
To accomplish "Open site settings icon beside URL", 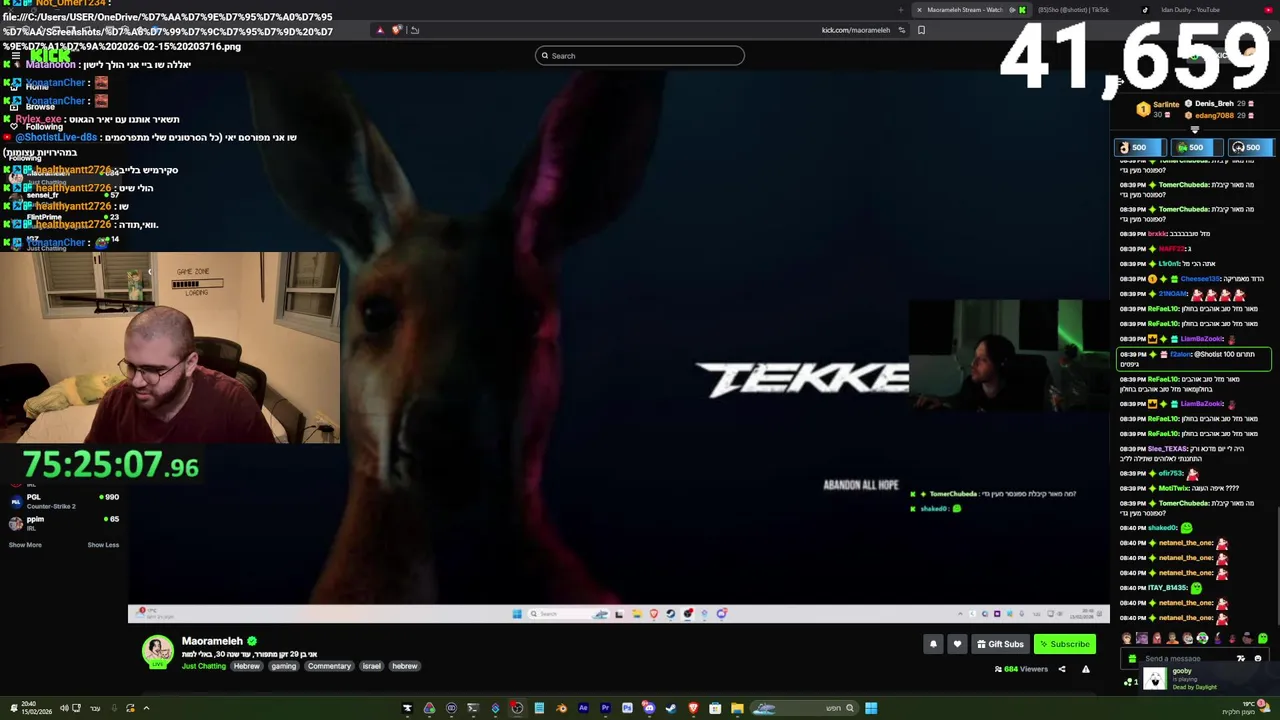I will click(902, 30).
